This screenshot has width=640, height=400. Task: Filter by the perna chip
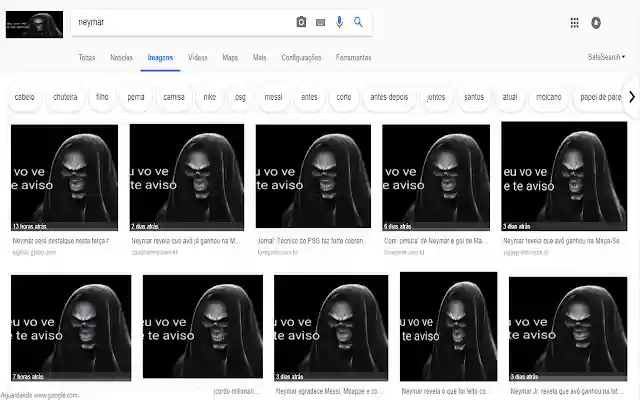pos(136,97)
